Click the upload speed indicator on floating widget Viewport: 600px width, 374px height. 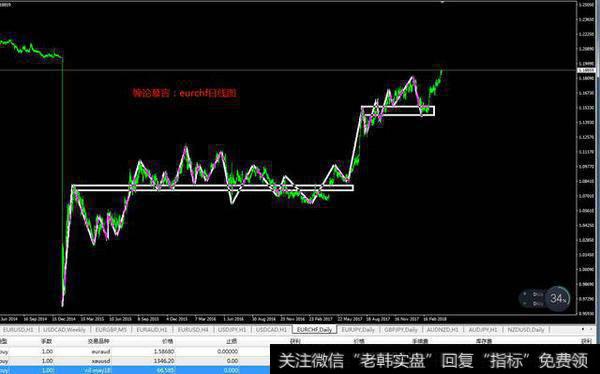coord(535,294)
